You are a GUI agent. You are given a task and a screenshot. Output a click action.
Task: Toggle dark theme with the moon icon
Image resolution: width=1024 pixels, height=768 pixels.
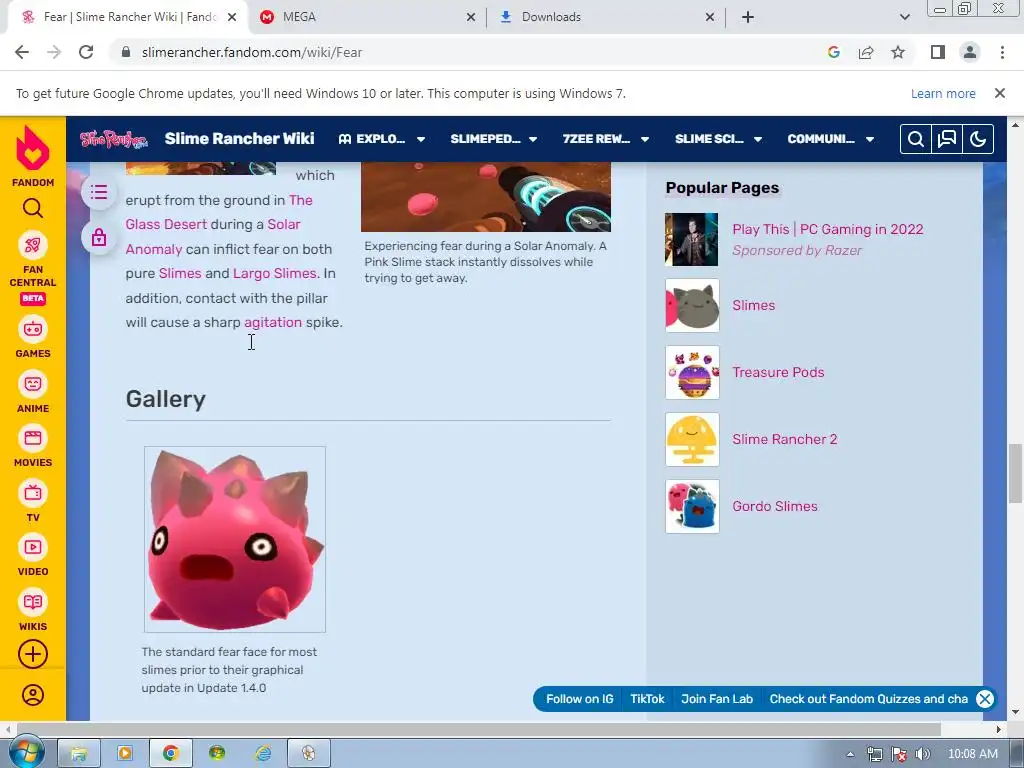[x=978, y=139]
